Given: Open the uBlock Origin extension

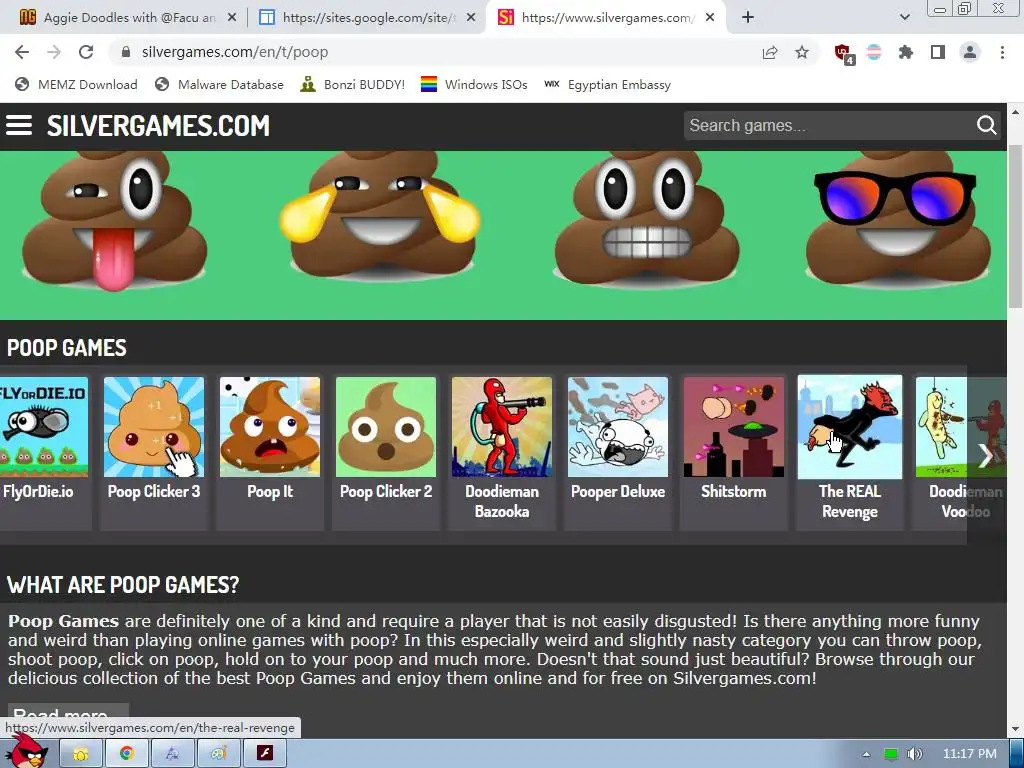Looking at the screenshot, I should tap(843, 53).
